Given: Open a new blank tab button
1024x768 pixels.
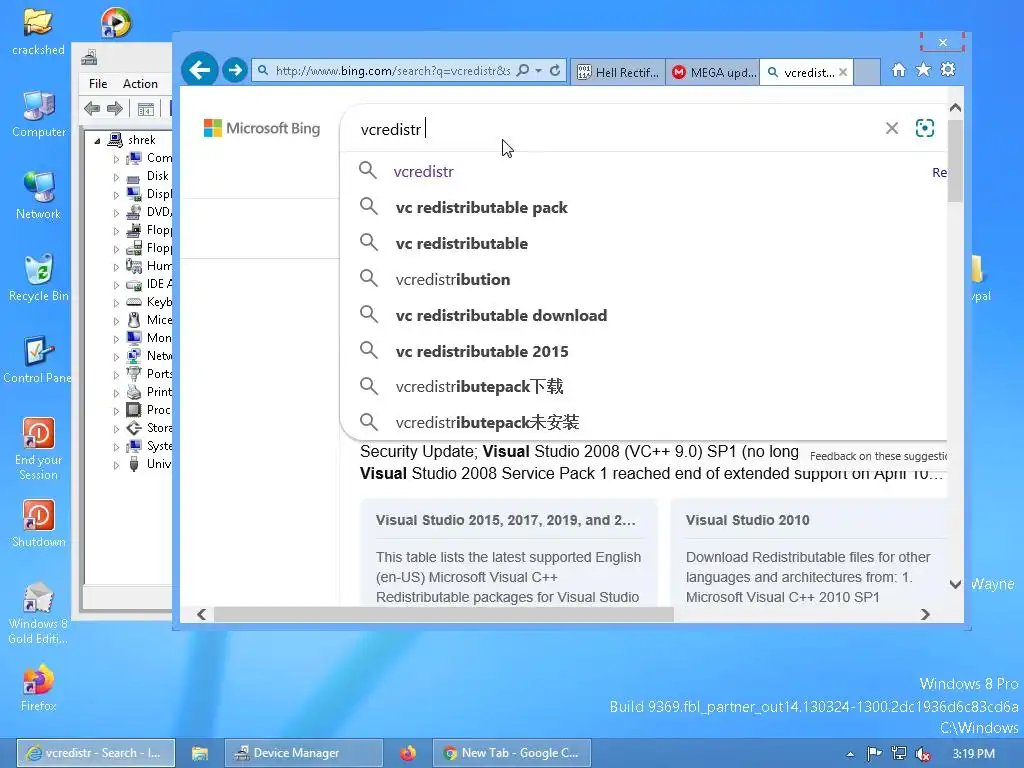Looking at the screenshot, I should tap(867, 72).
